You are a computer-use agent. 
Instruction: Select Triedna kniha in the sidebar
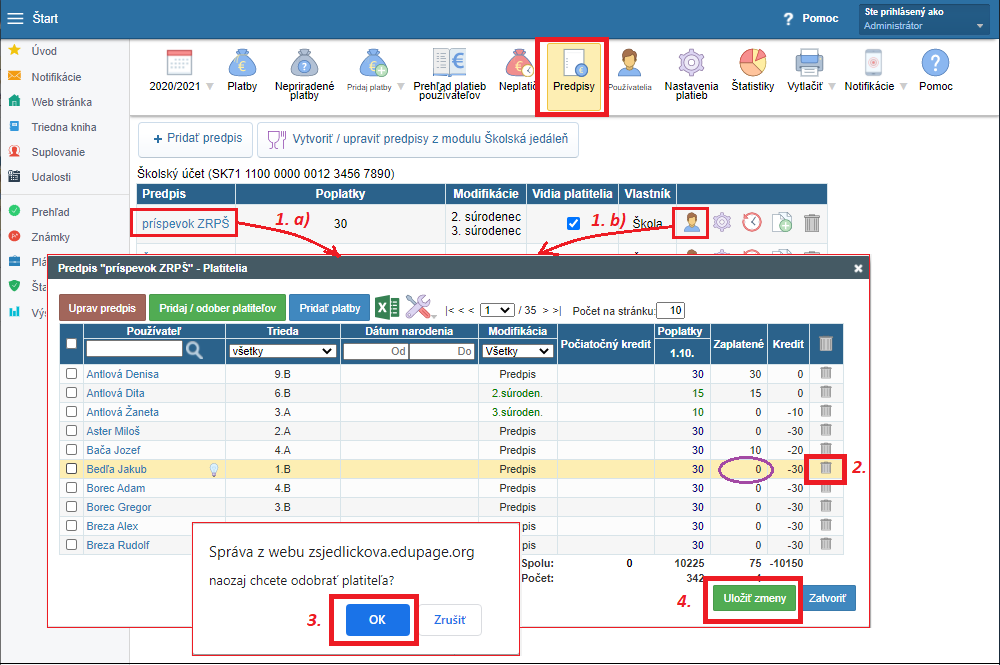63,127
